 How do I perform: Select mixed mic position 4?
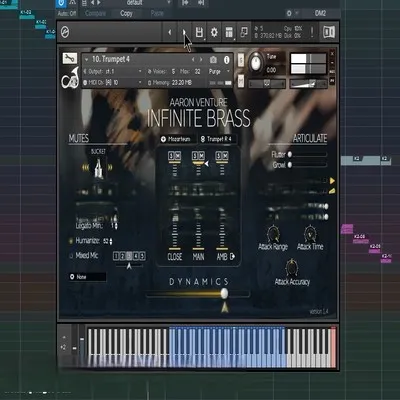[136, 256]
